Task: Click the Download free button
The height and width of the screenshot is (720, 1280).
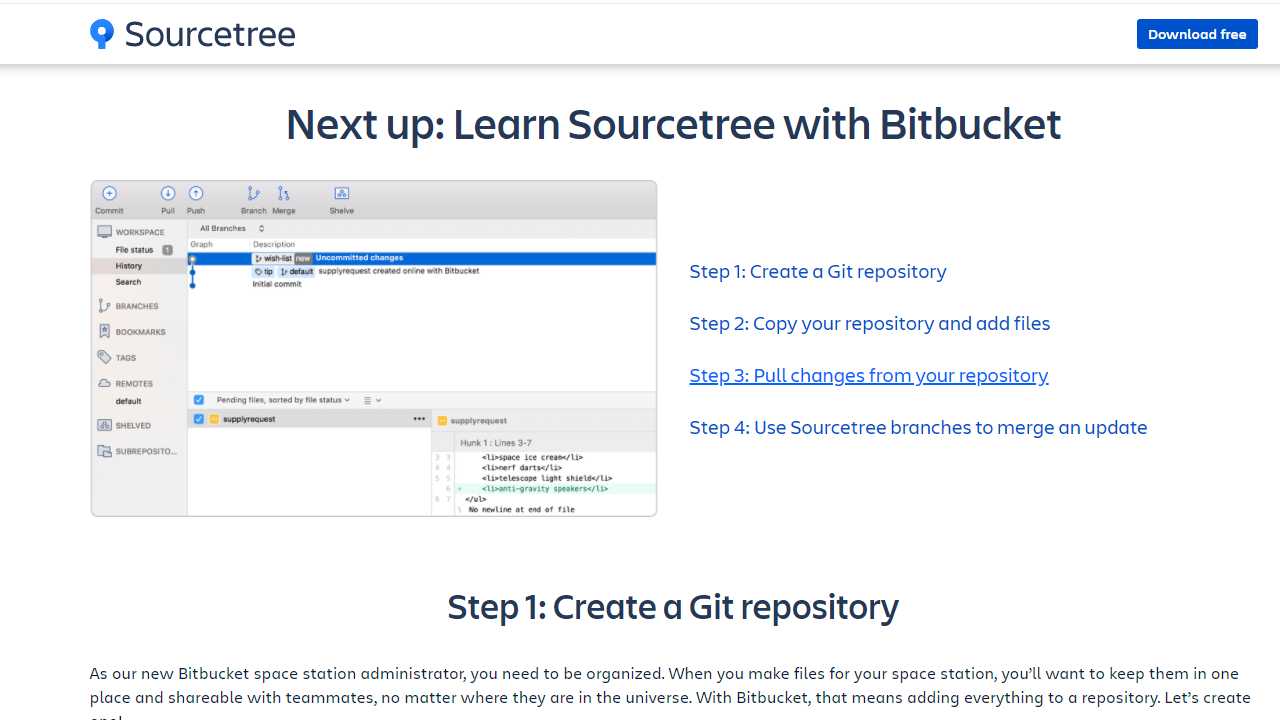Action: 1197,33
